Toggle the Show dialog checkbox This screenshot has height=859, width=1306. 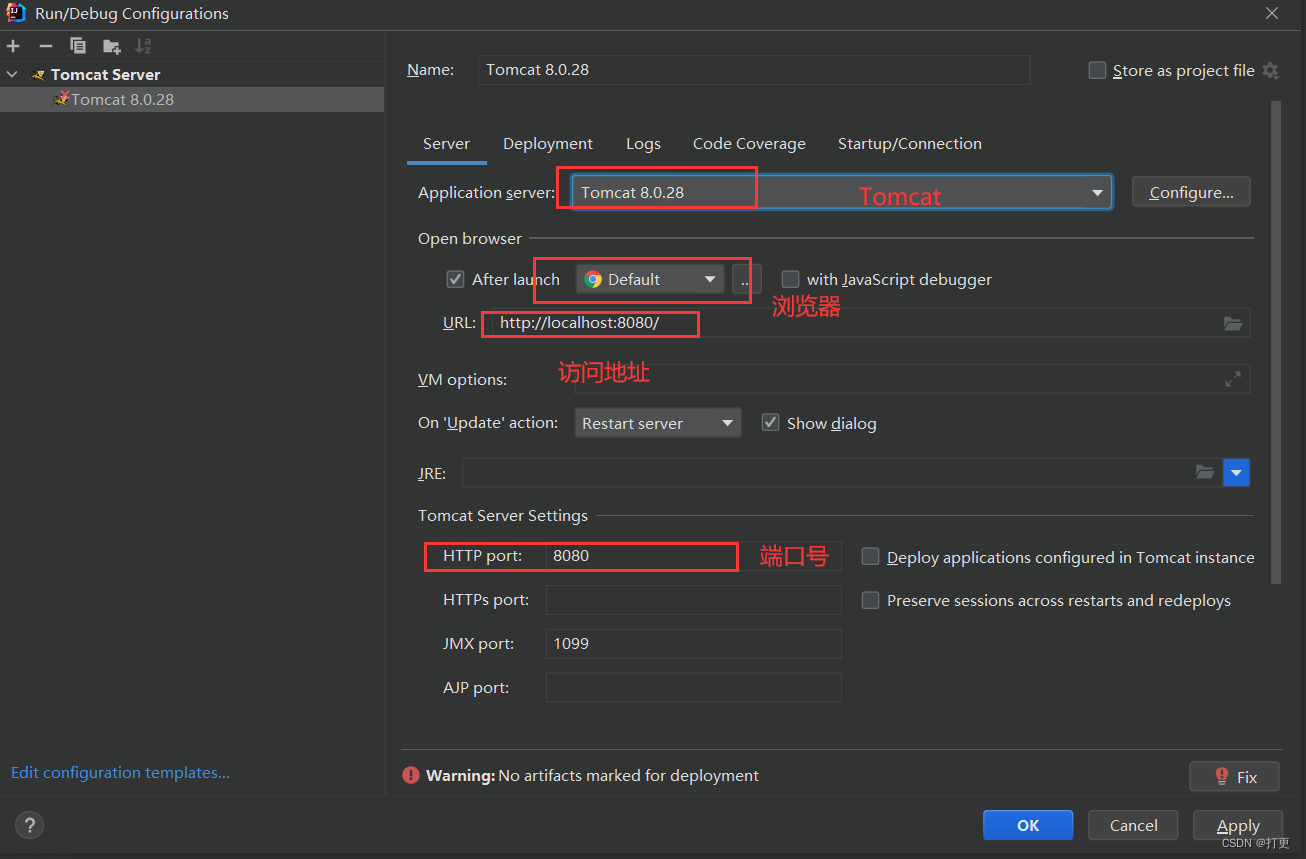770,423
